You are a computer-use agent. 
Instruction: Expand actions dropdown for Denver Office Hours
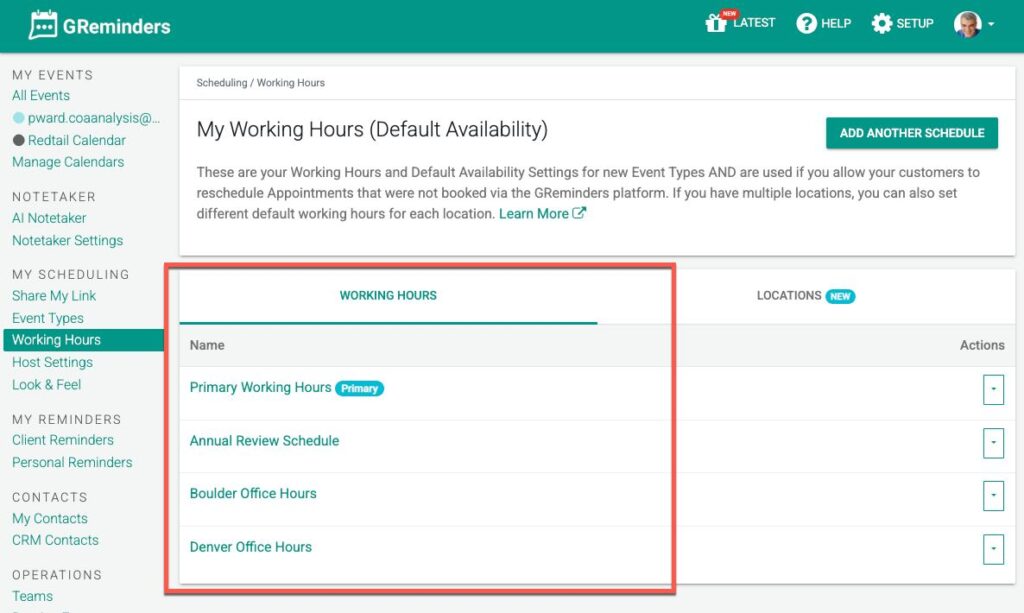993,548
